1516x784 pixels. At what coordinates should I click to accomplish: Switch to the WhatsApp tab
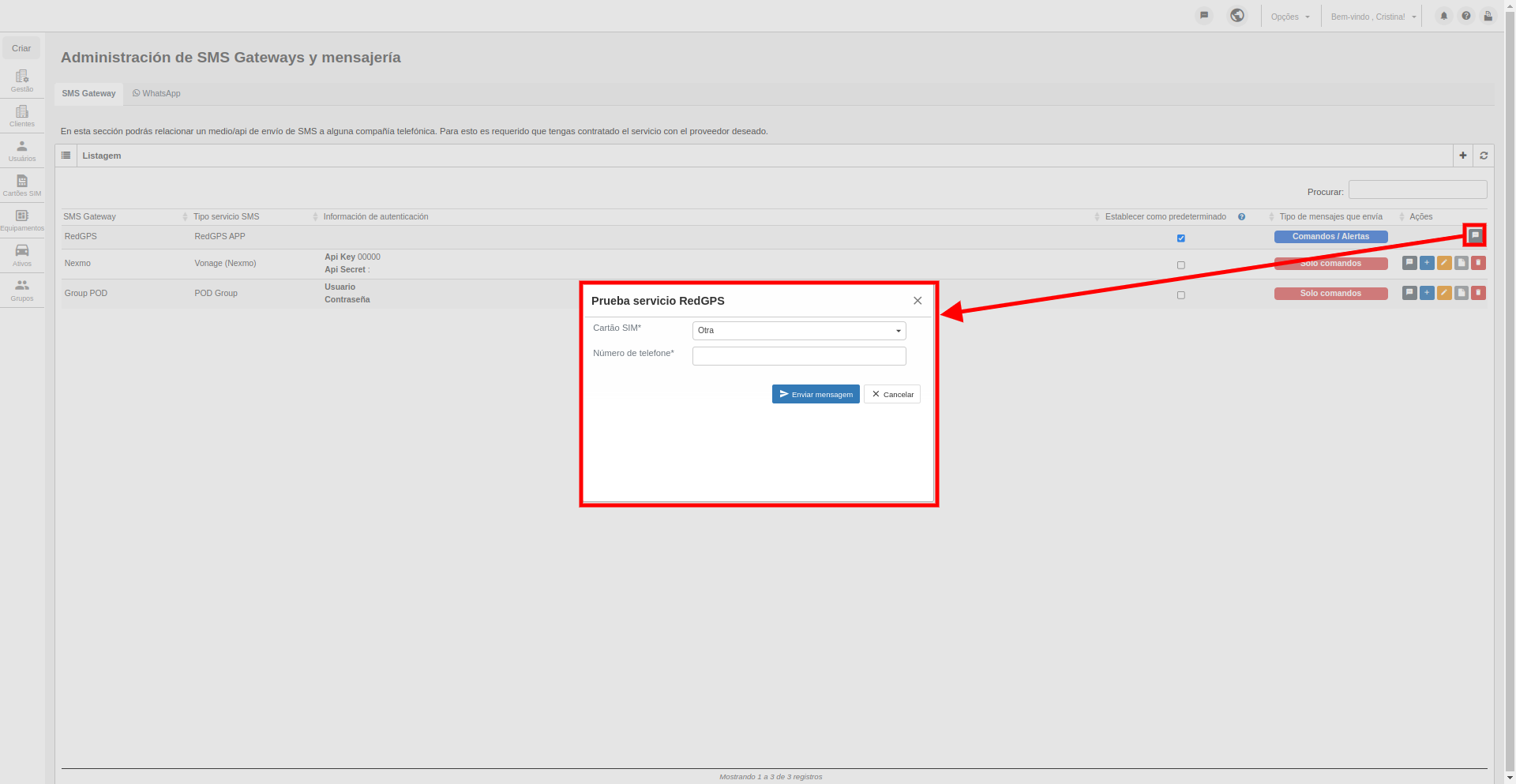156,93
